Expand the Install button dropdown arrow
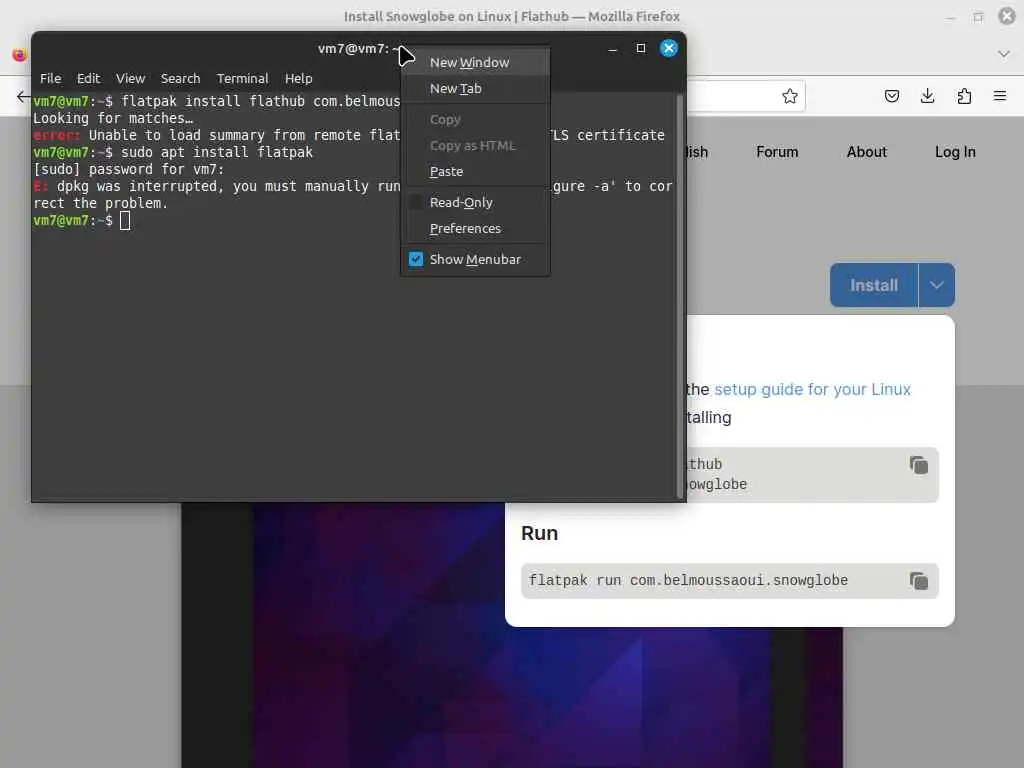The width and height of the screenshot is (1024, 768). click(x=936, y=285)
